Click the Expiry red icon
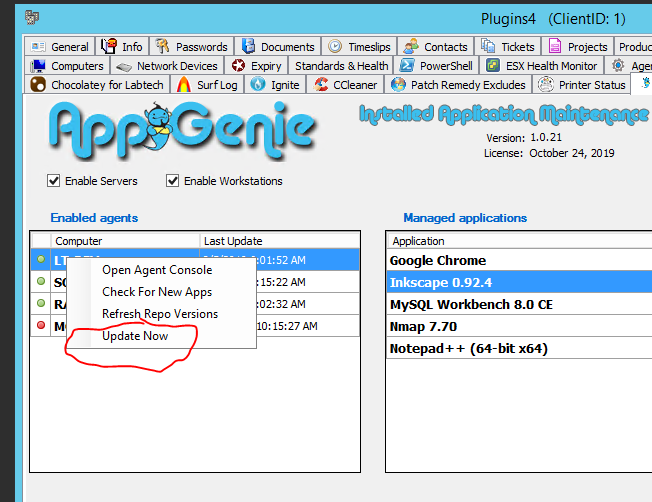 [x=238, y=66]
